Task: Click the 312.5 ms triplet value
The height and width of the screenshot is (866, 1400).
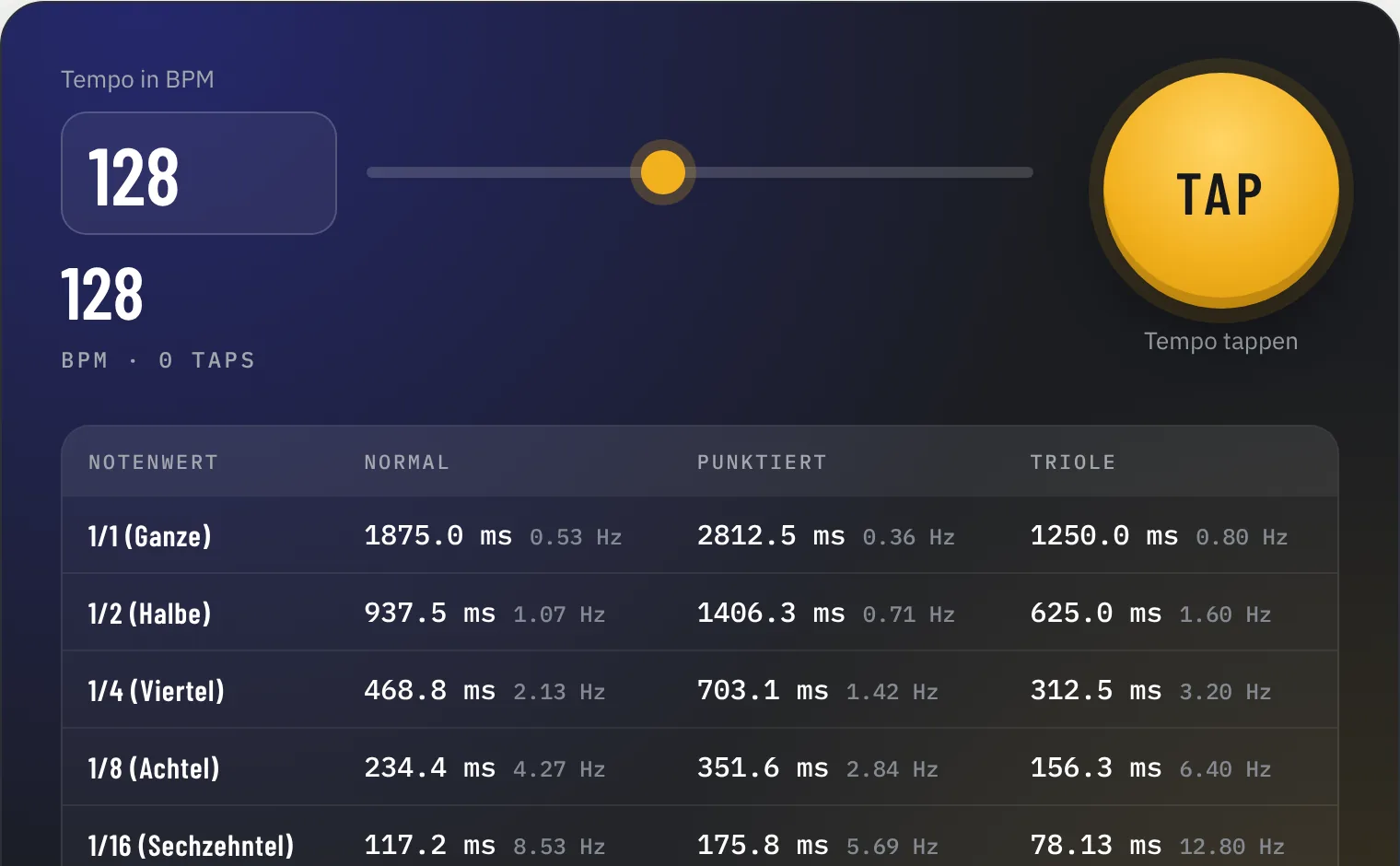Action: click(x=1095, y=690)
